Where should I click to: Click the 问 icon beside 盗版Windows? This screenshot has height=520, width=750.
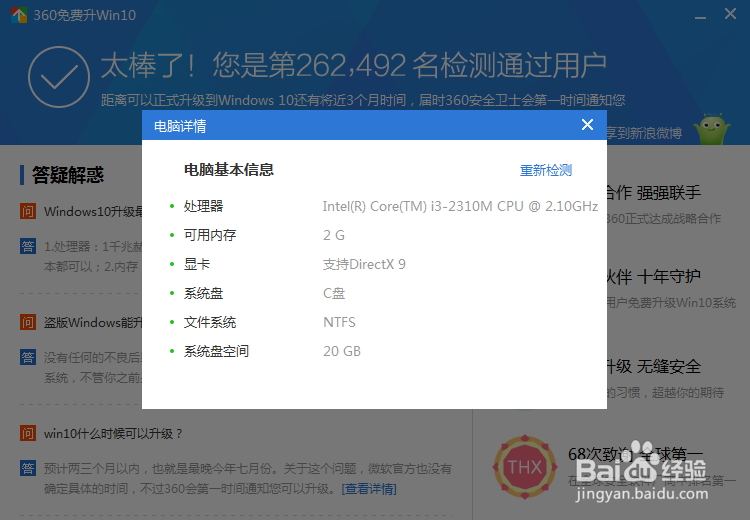[28, 322]
